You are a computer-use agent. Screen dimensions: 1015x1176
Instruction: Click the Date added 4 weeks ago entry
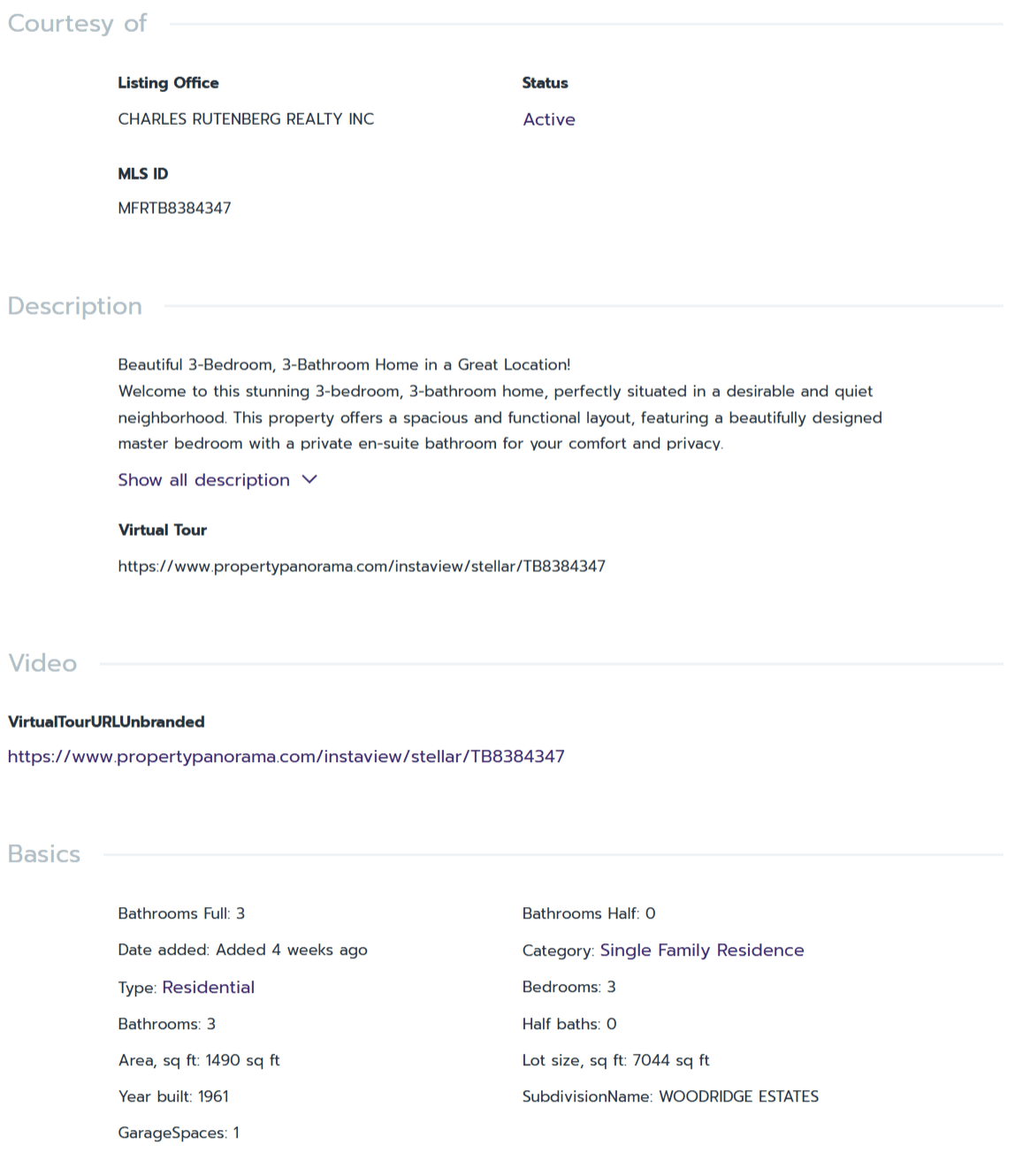point(242,950)
